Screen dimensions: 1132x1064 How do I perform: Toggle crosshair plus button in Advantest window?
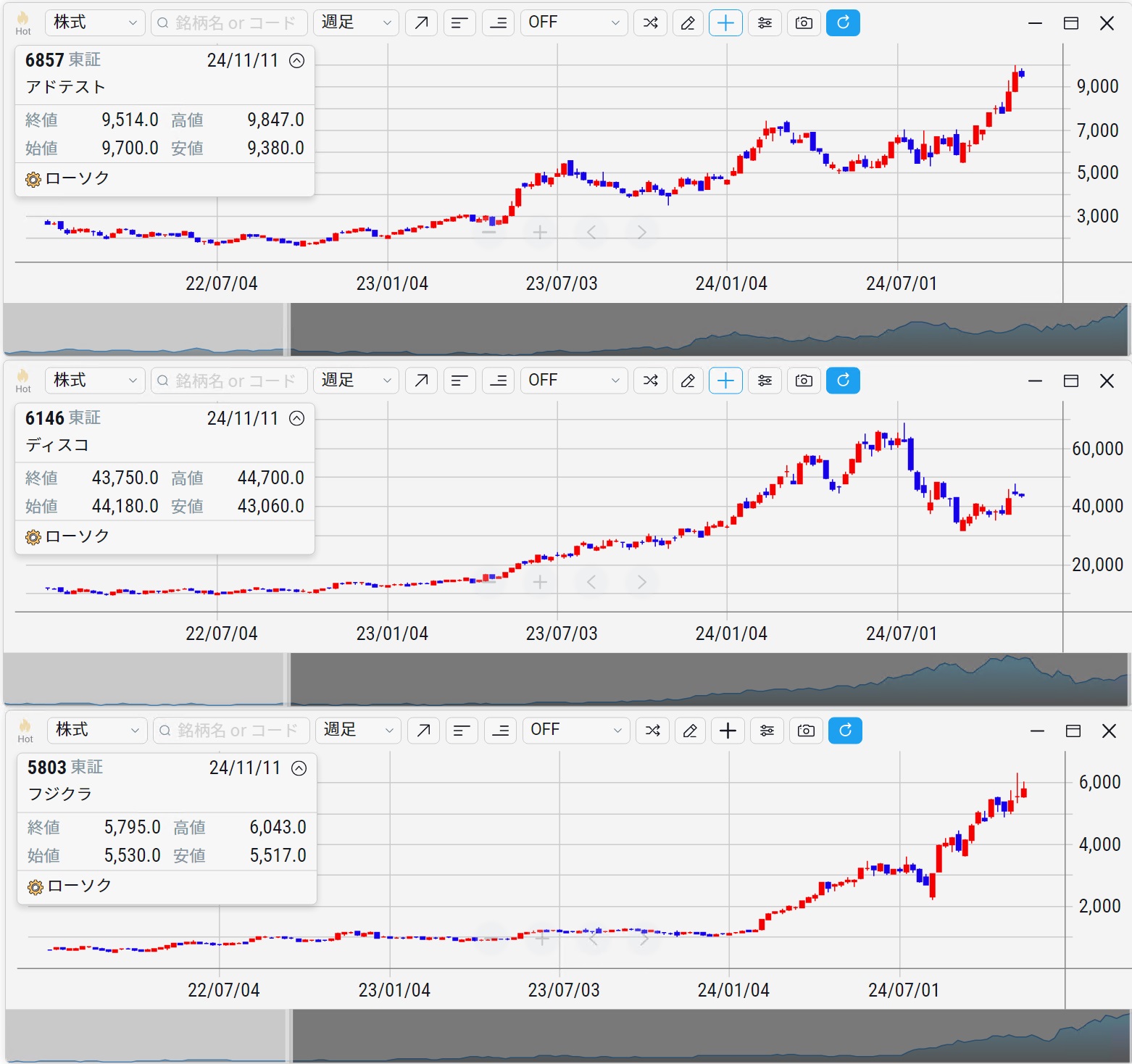click(x=725, y=22)
